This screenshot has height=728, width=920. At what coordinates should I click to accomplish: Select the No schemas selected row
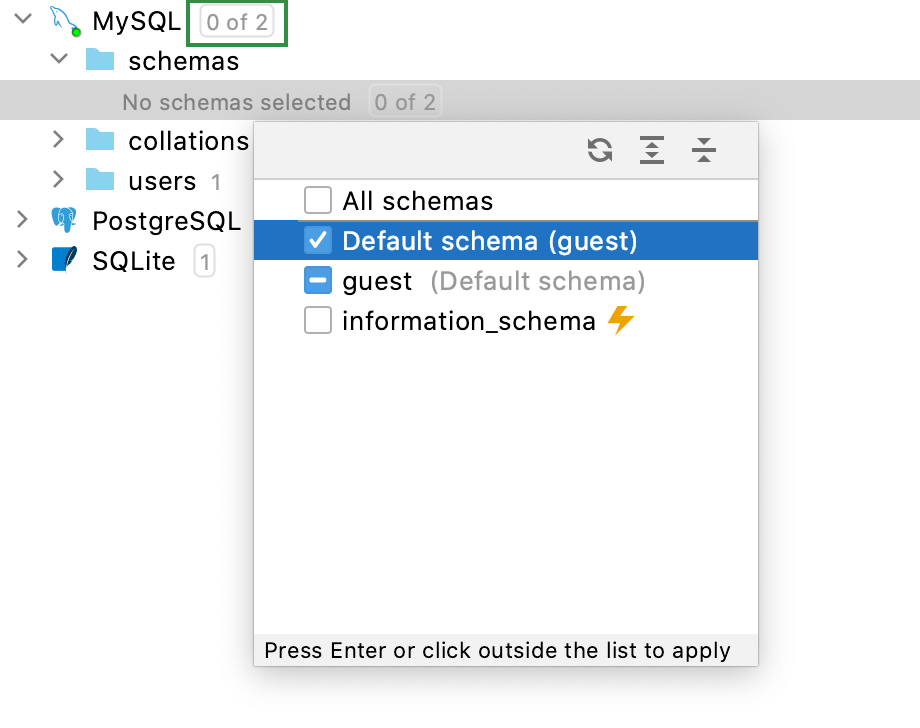236,102
